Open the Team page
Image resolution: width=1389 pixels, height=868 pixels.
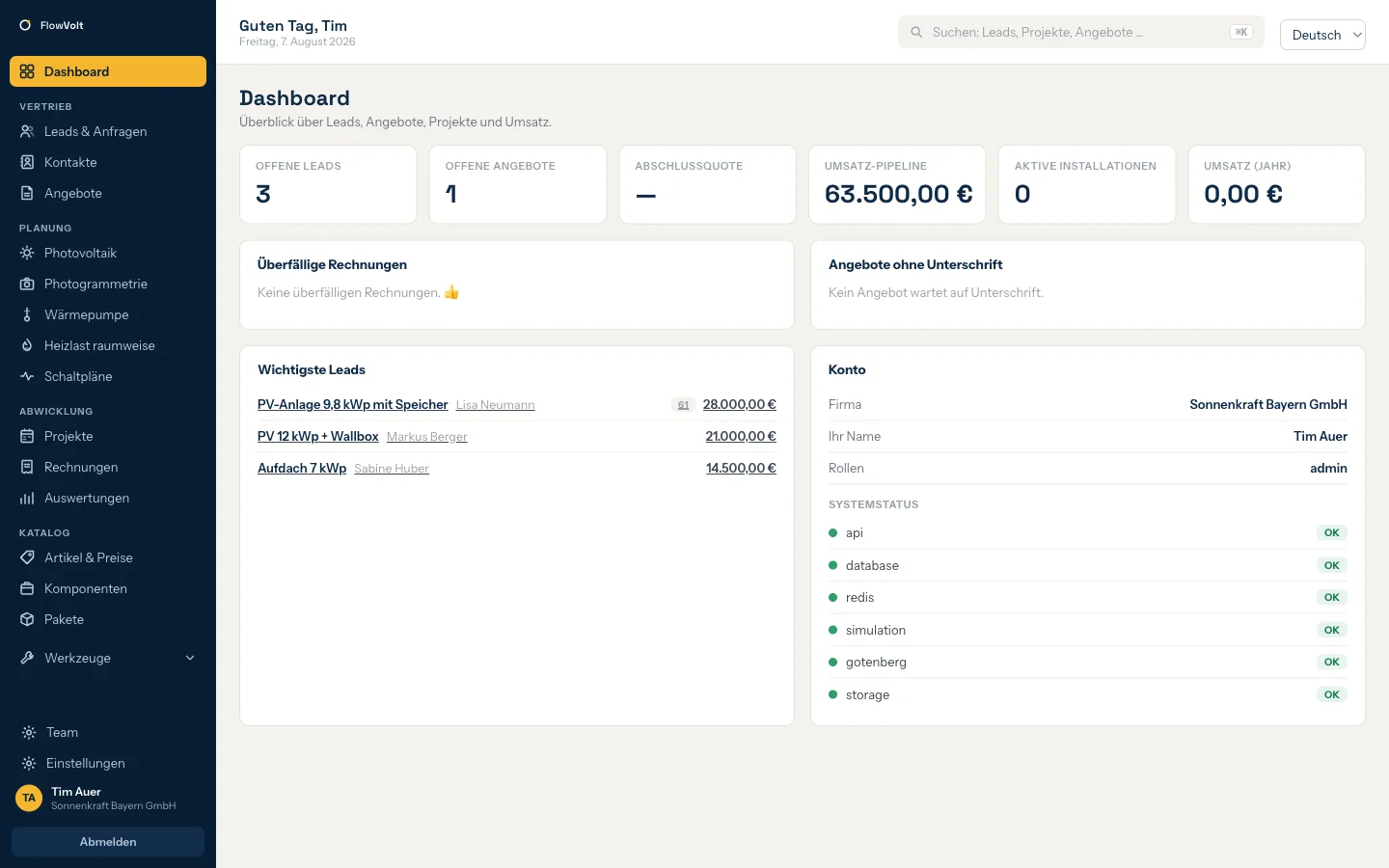coord(108,732)
